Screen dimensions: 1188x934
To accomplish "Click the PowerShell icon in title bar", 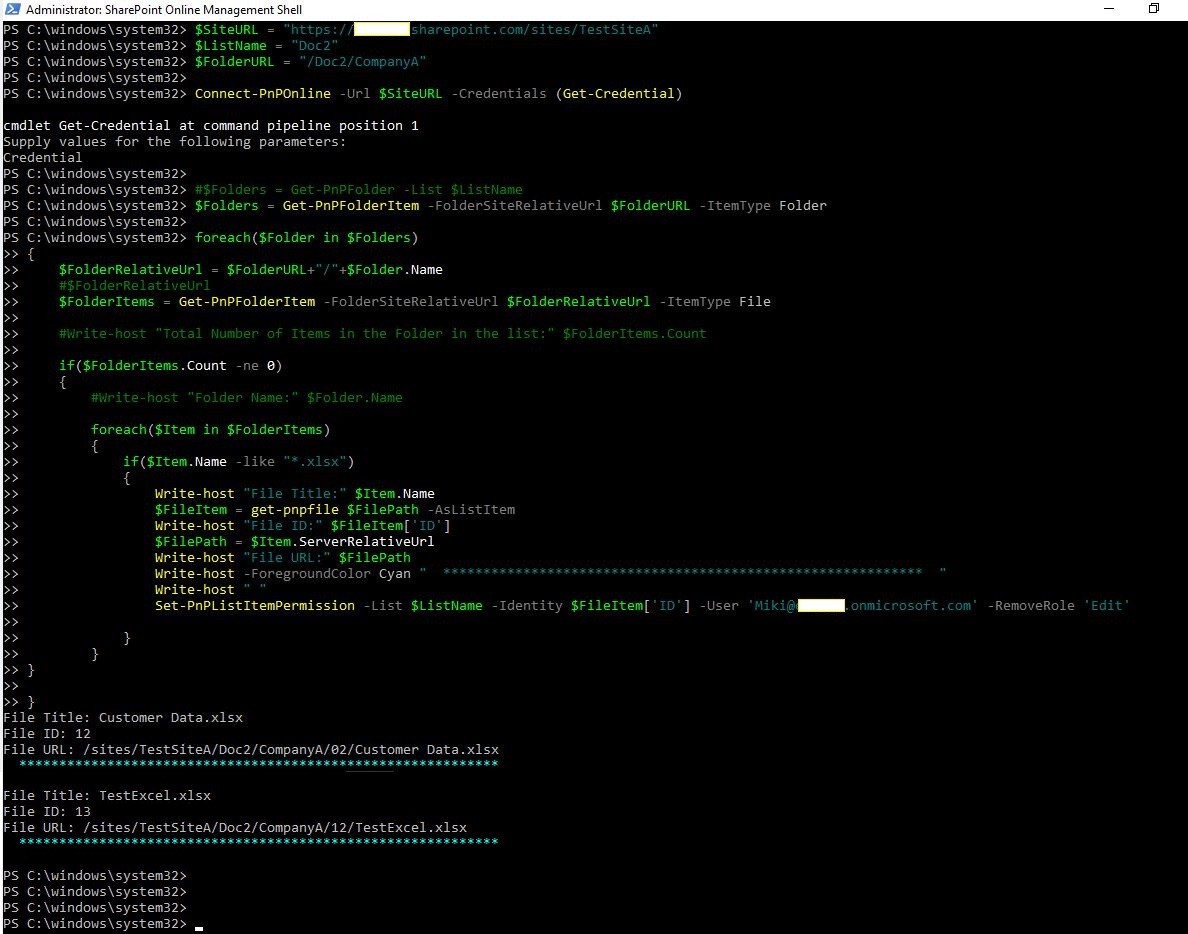I will click(12, 9).
